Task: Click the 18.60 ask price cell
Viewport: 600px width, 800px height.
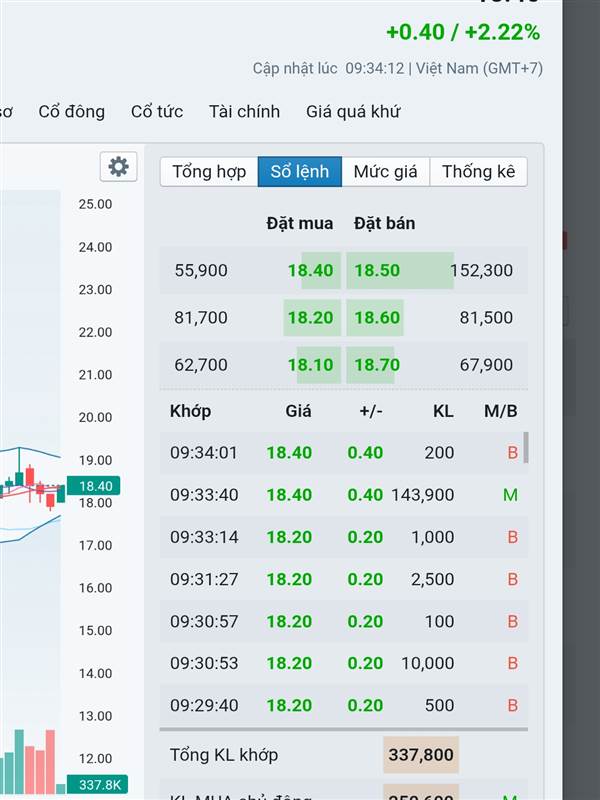Action: pyautogui.click(x=377, y=317)
